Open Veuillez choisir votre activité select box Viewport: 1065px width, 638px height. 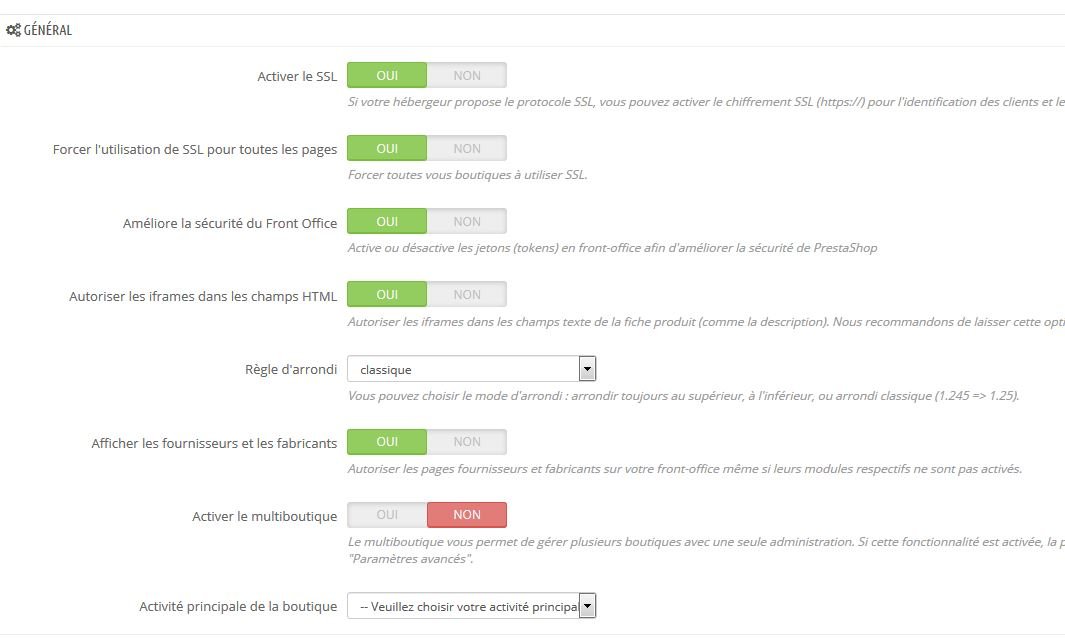(x=471, y=605)
